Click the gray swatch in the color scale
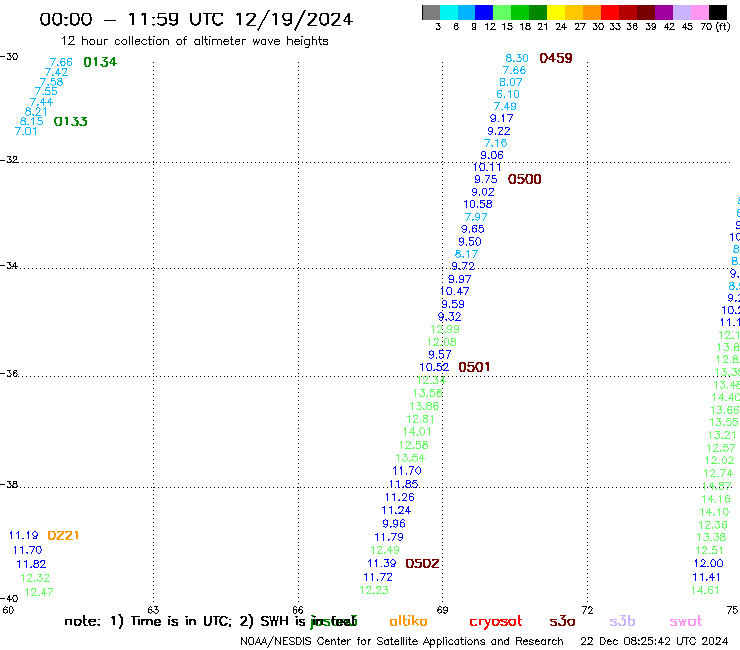Viewport: 740px width, 650px height. [431, 12]
